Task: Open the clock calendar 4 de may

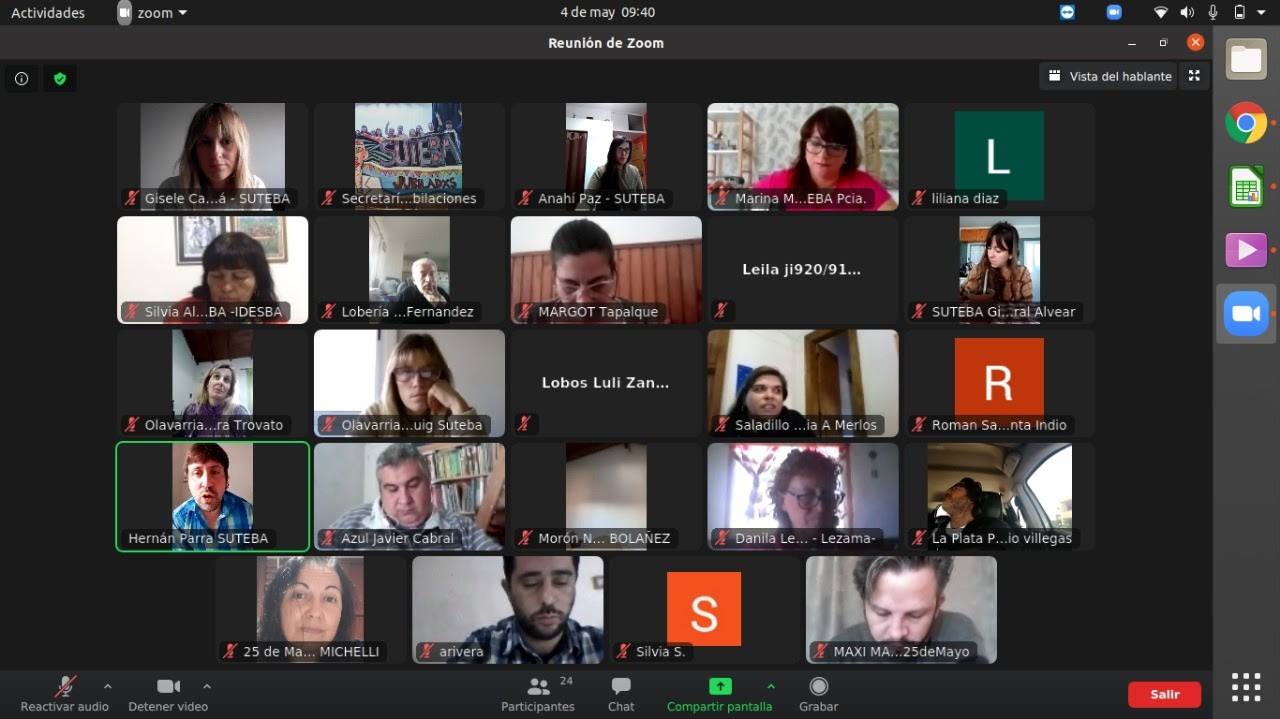Action: click(x=607, y=13)
